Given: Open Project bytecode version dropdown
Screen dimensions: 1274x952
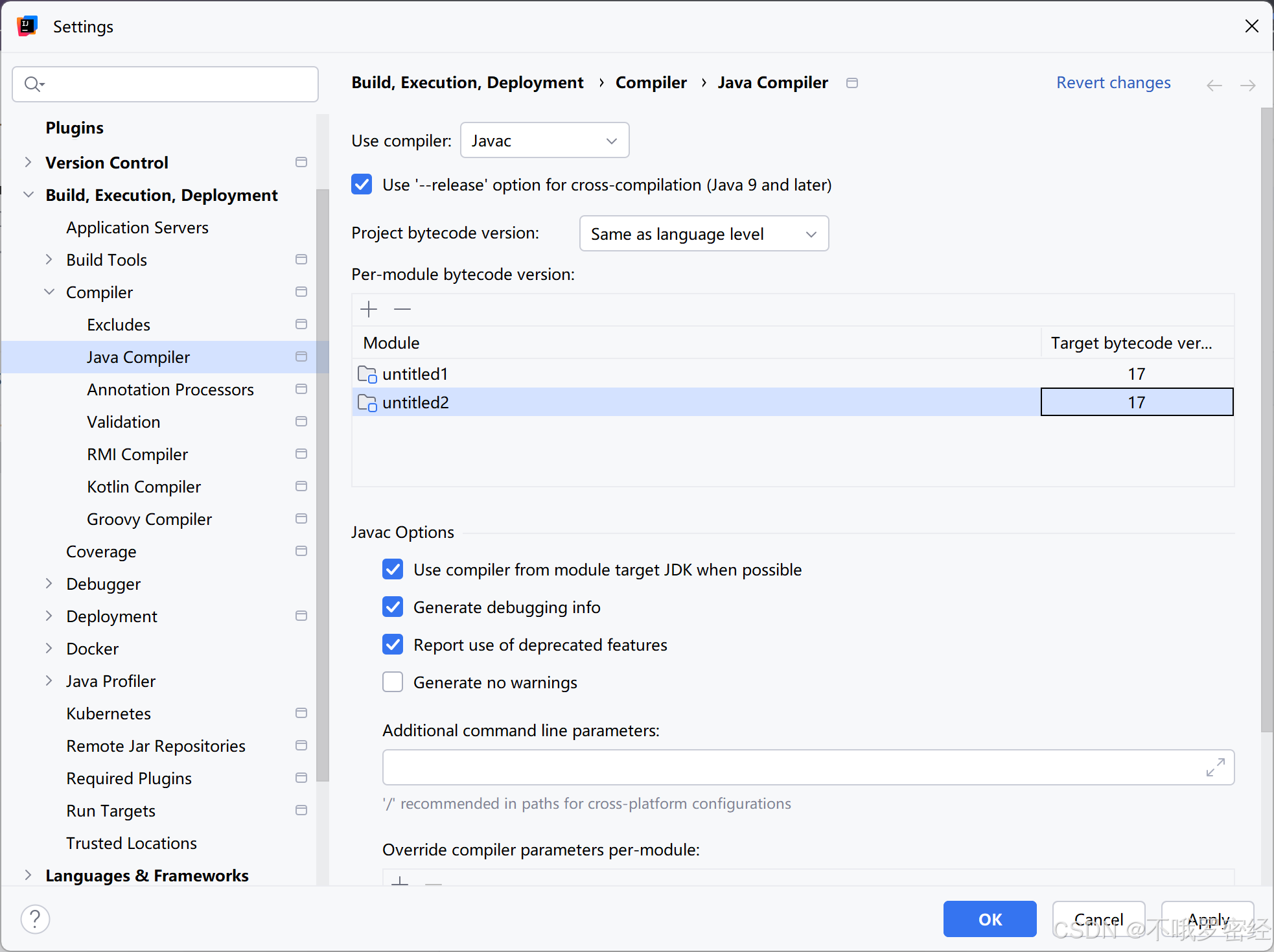Looking at the screenshot, I should point(704,234).
